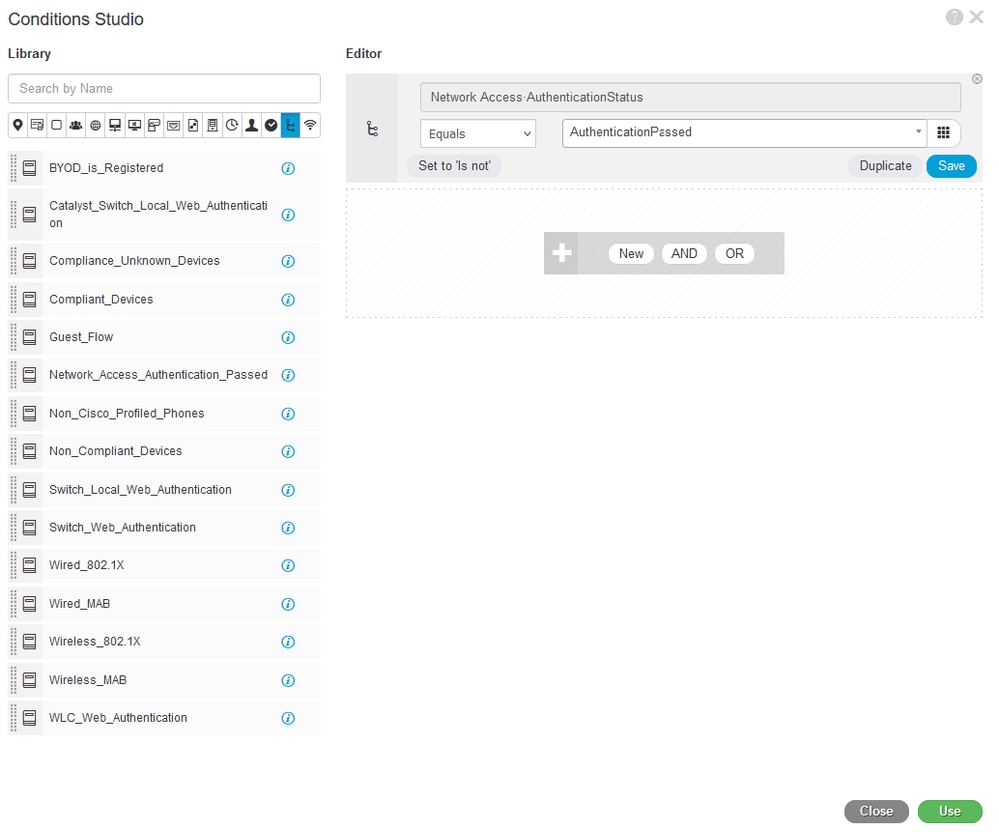
Task: Filter library by monitor icon
Action: (134, 125)
